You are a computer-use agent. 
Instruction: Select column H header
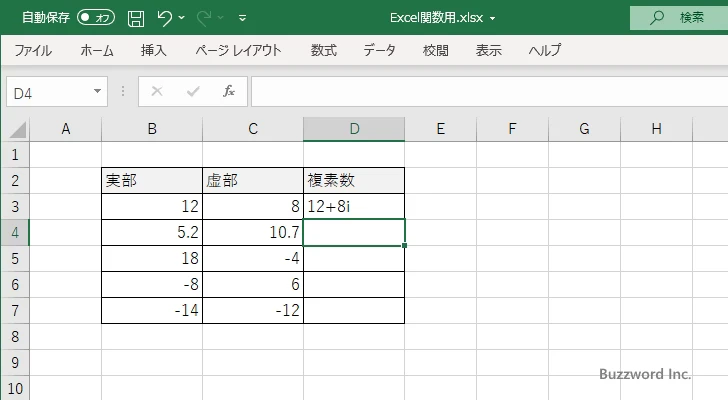point(656,129)
